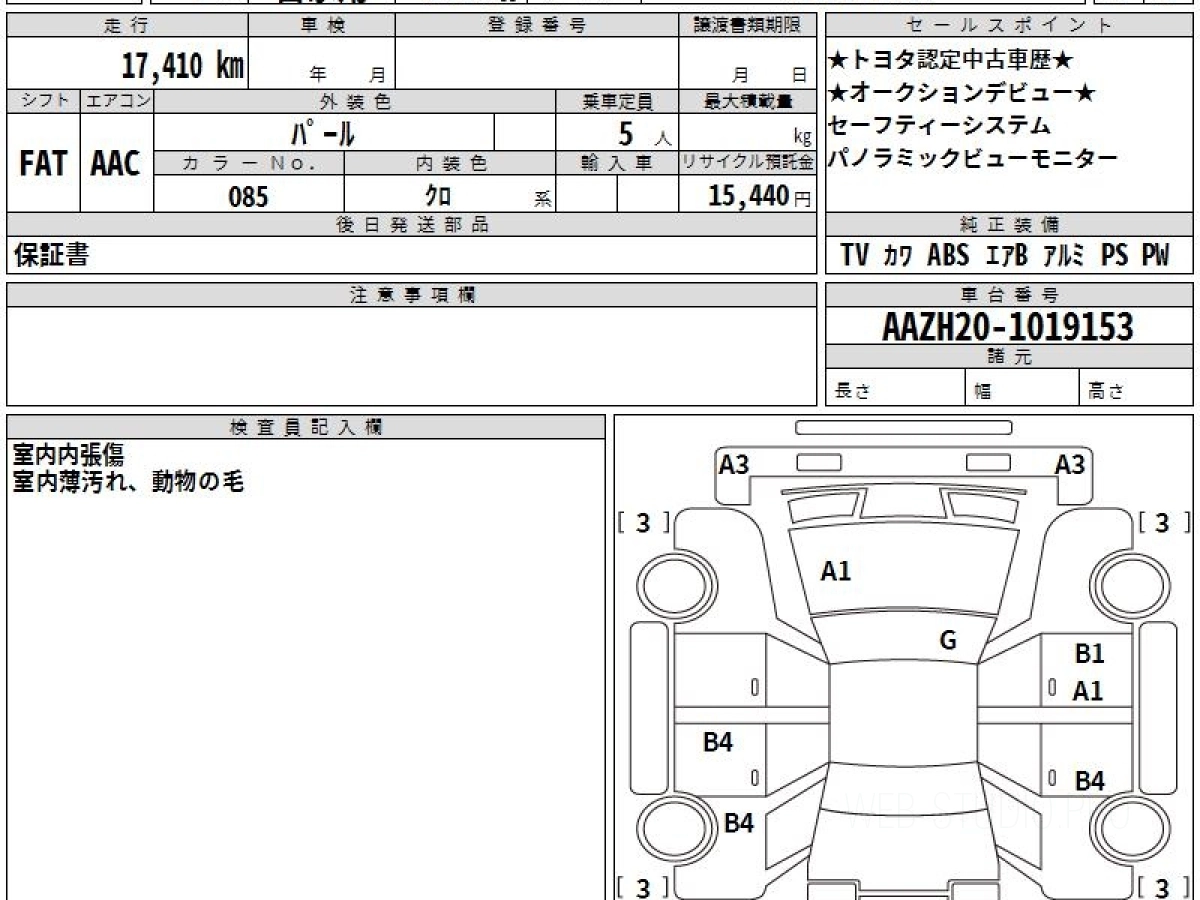This screenshot has width=1200, height=900.
Task: Select the TV equipment code
Action: tap(855, 255)
